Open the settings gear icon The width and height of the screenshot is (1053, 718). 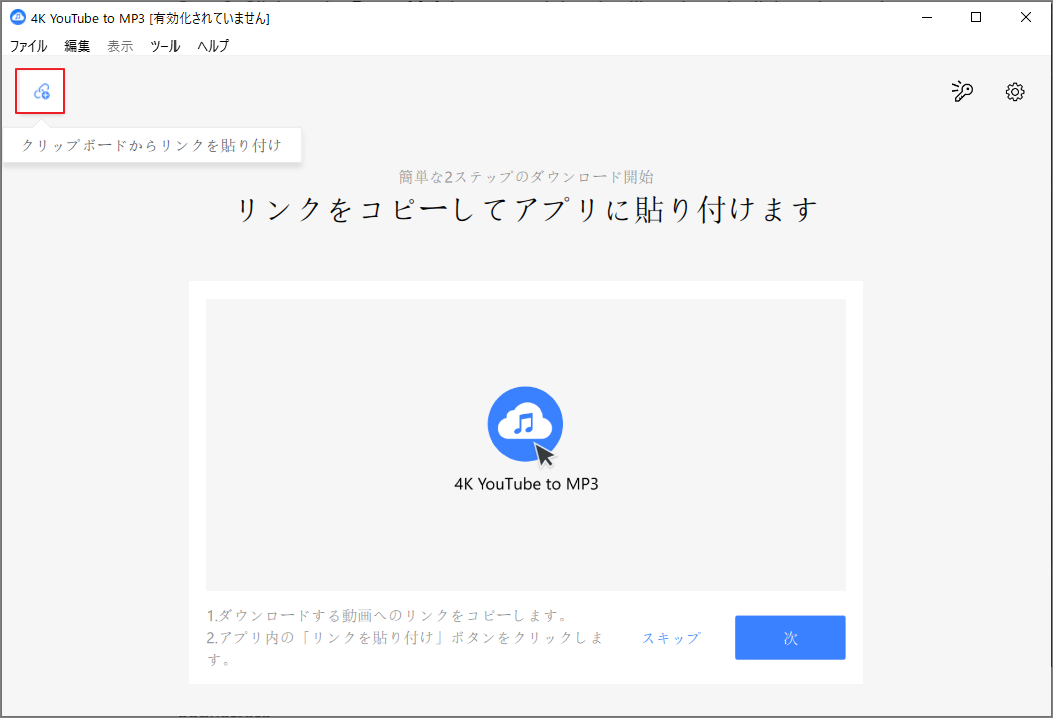[1015, 91]
